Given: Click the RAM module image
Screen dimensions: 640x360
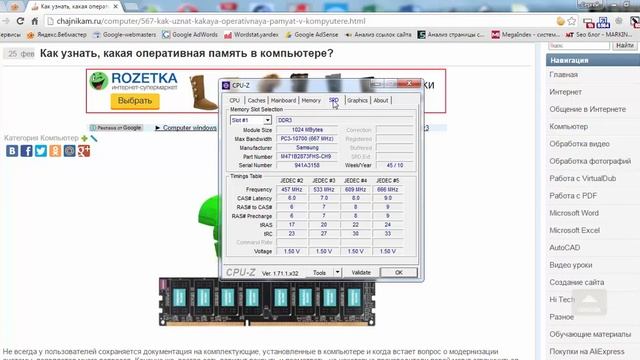Looking at the screenshot, I should click(267, 302).
